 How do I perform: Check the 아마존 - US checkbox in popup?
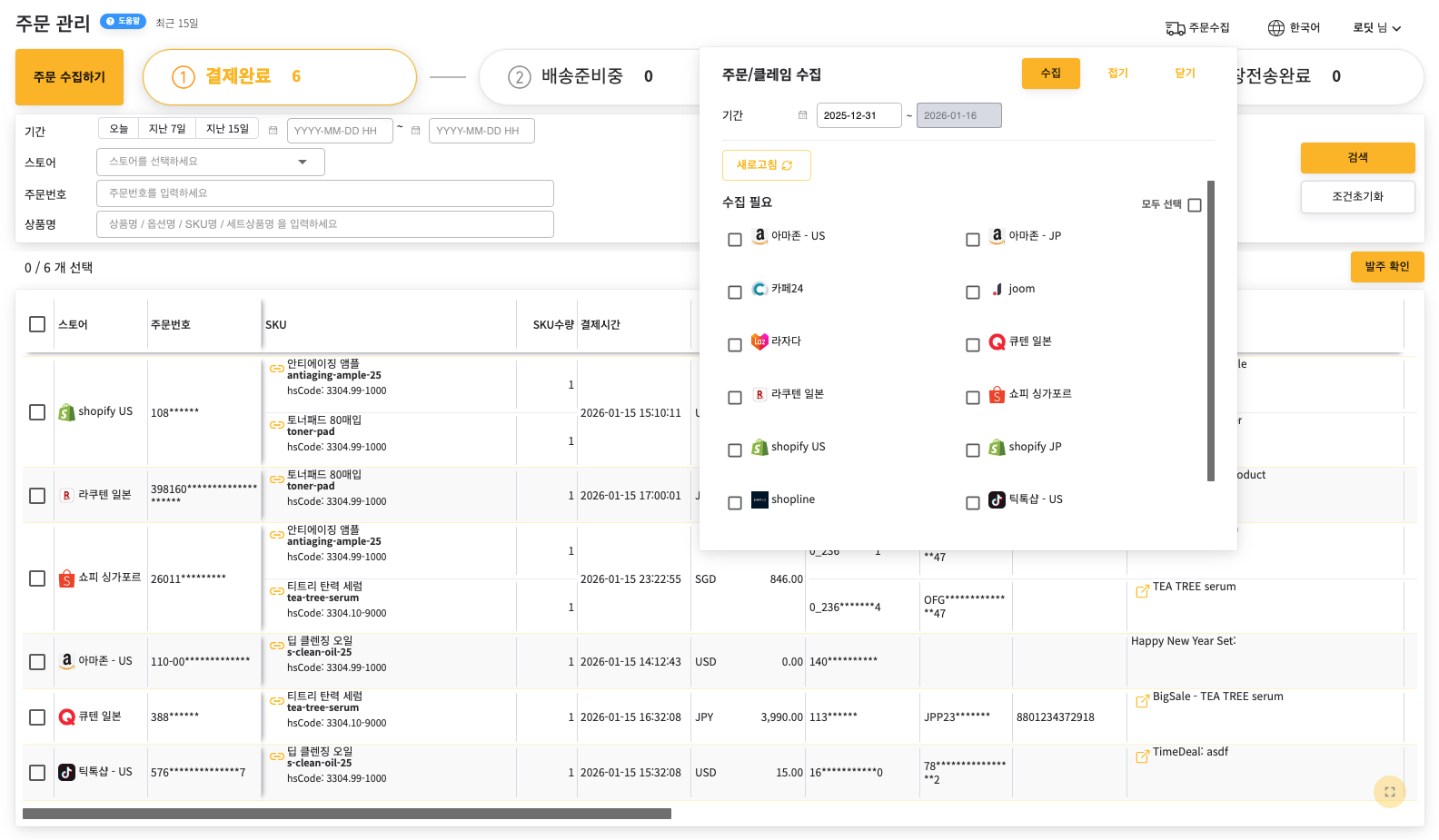735,240
